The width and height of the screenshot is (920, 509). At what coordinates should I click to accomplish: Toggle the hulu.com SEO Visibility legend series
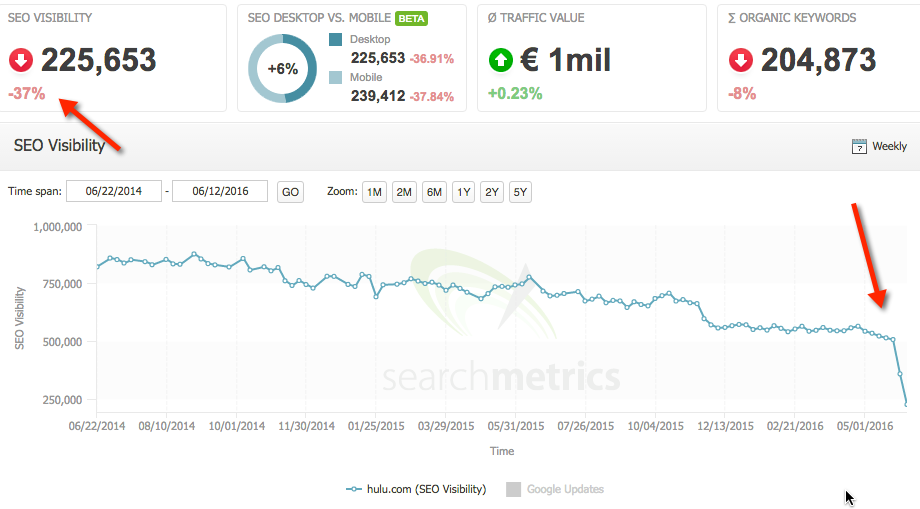point(416,489)
